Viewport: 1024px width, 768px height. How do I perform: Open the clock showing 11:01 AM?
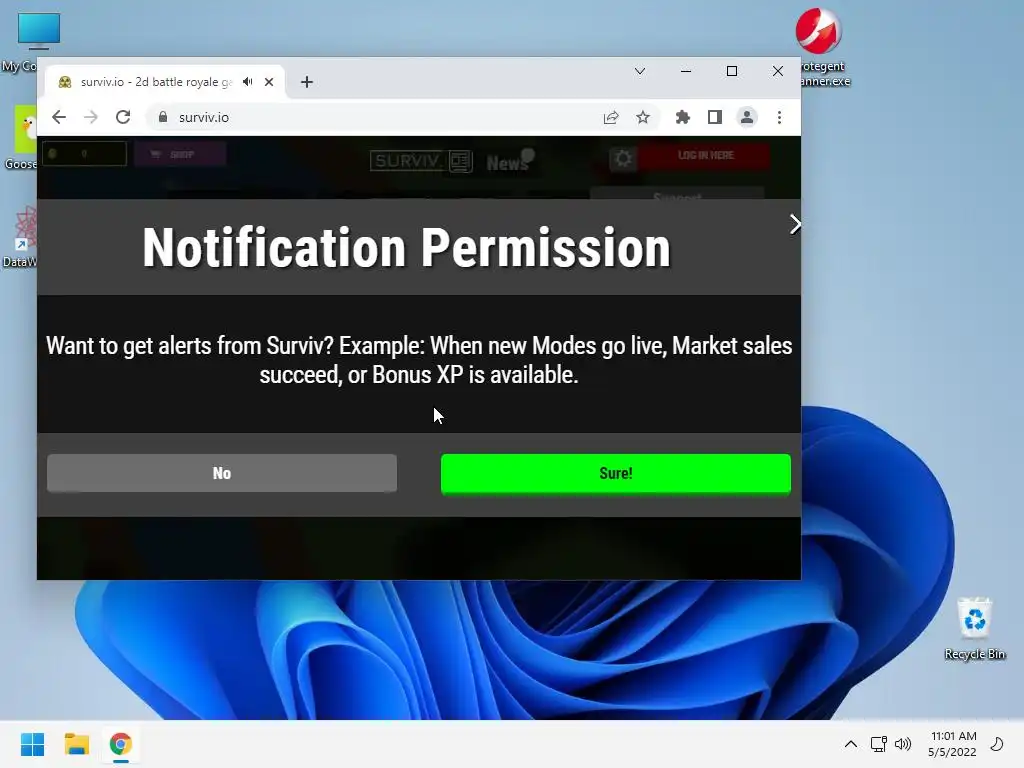click(x=952, y=744)
